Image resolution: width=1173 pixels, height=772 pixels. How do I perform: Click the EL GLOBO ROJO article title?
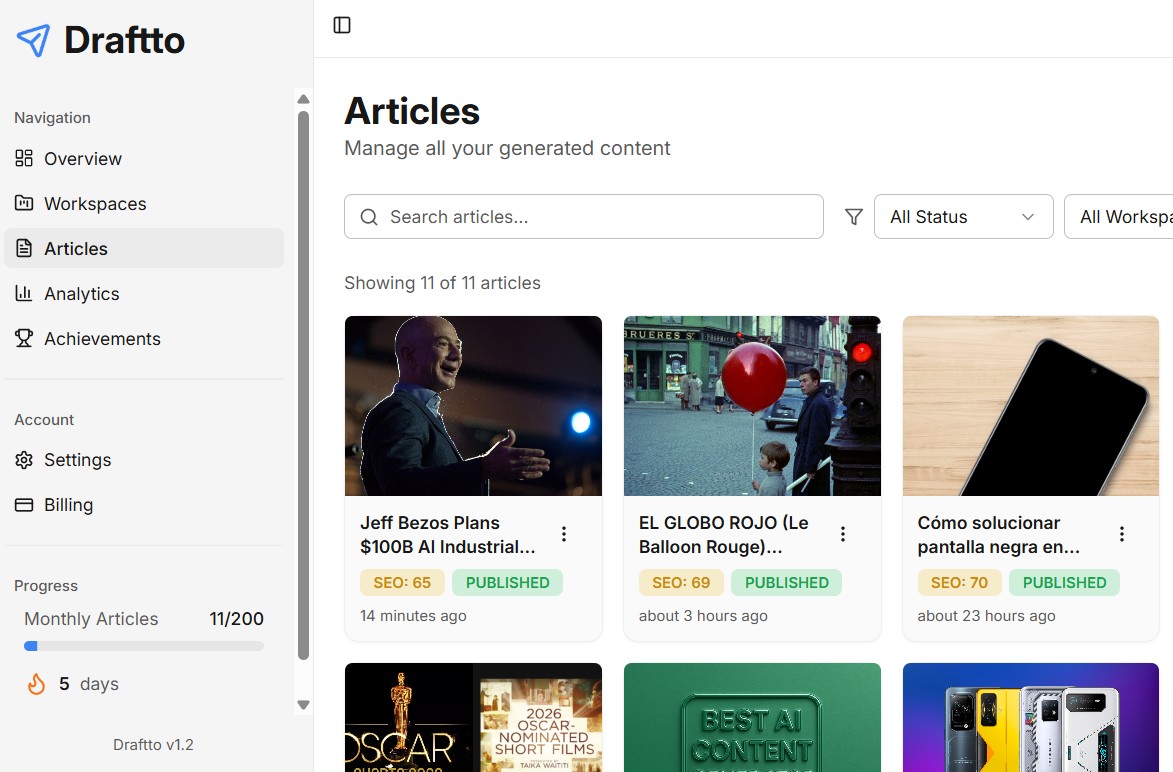click(723, 535)
